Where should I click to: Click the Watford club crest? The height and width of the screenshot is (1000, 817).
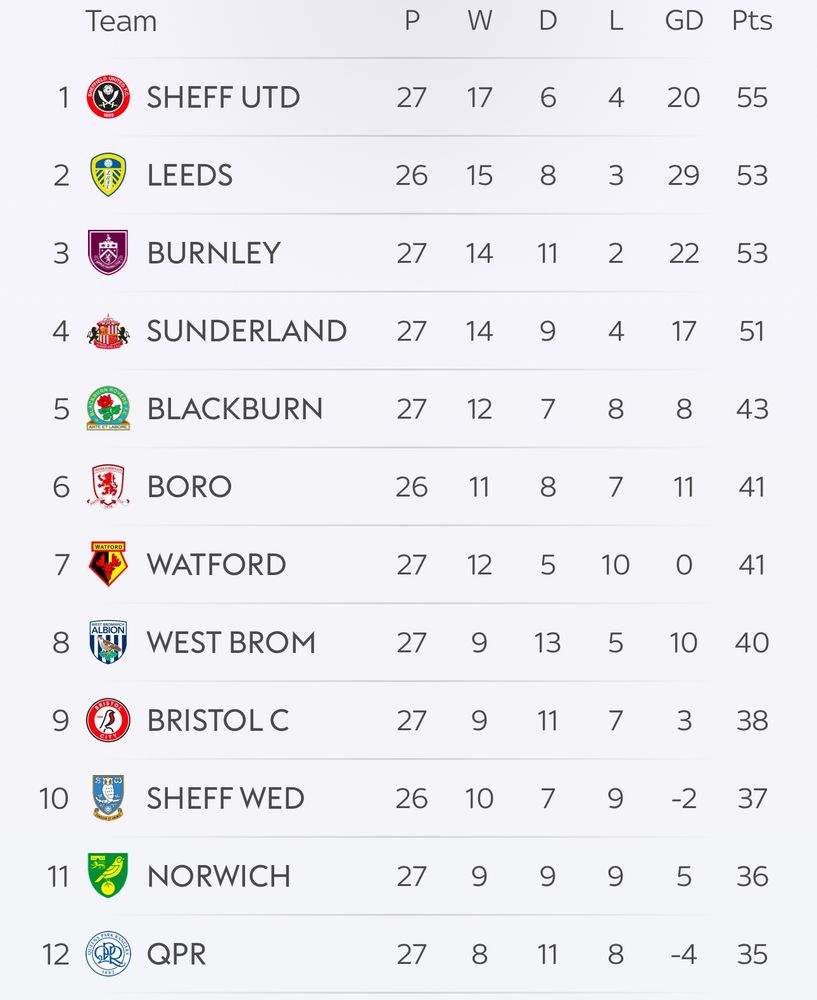(x=108, y=564)
